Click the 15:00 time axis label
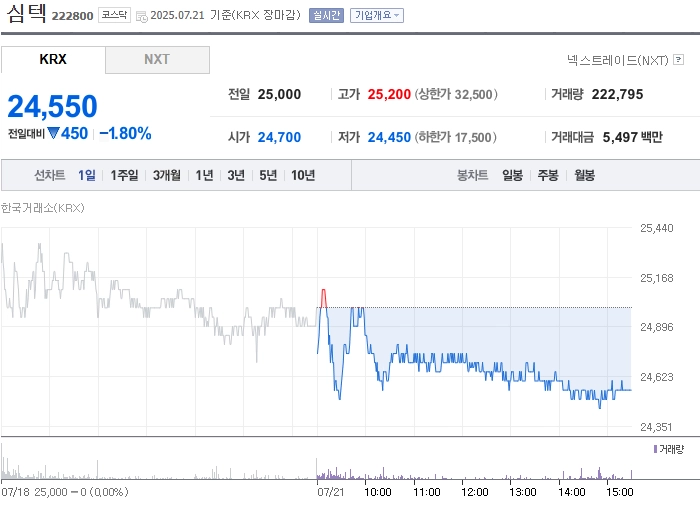700x505 pixels. [620, 492]
